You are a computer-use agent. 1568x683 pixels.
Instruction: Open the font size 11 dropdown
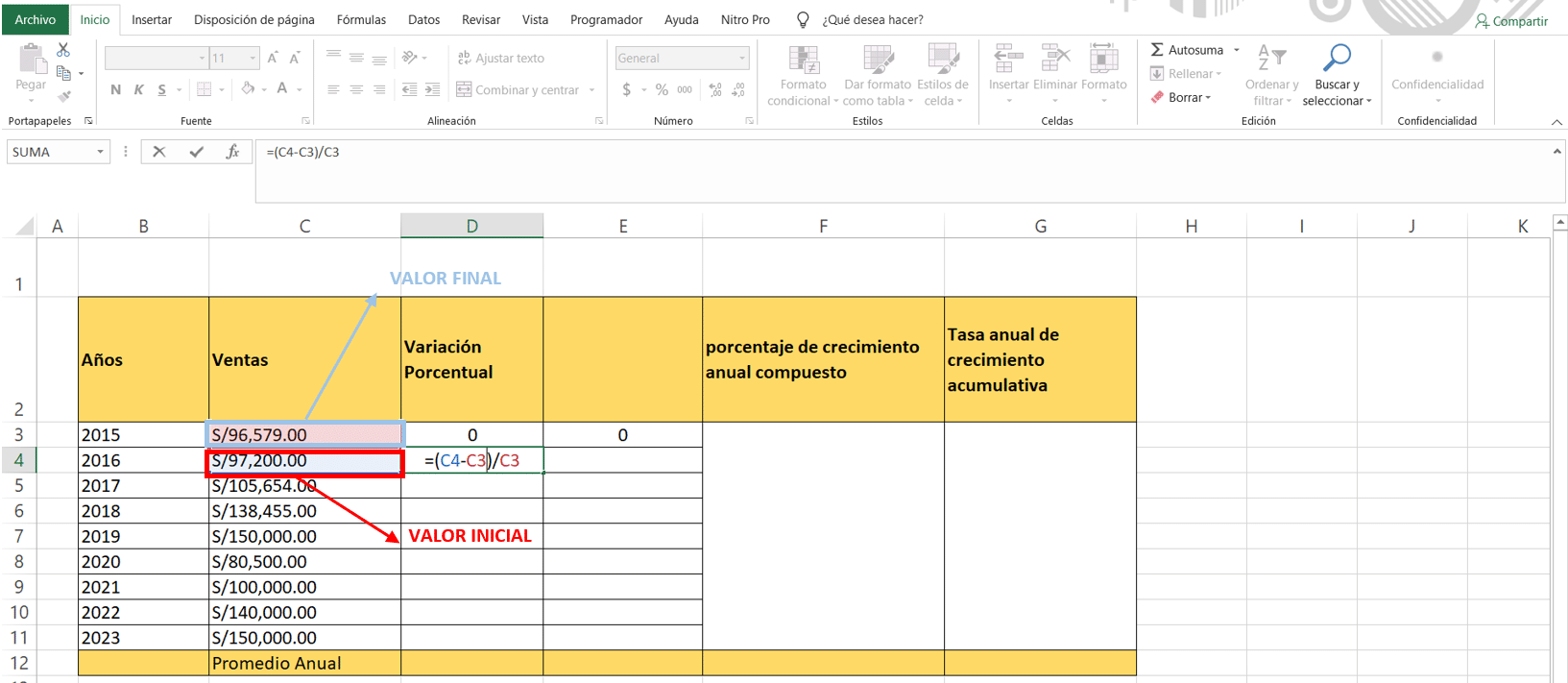(x=253, y=59)
